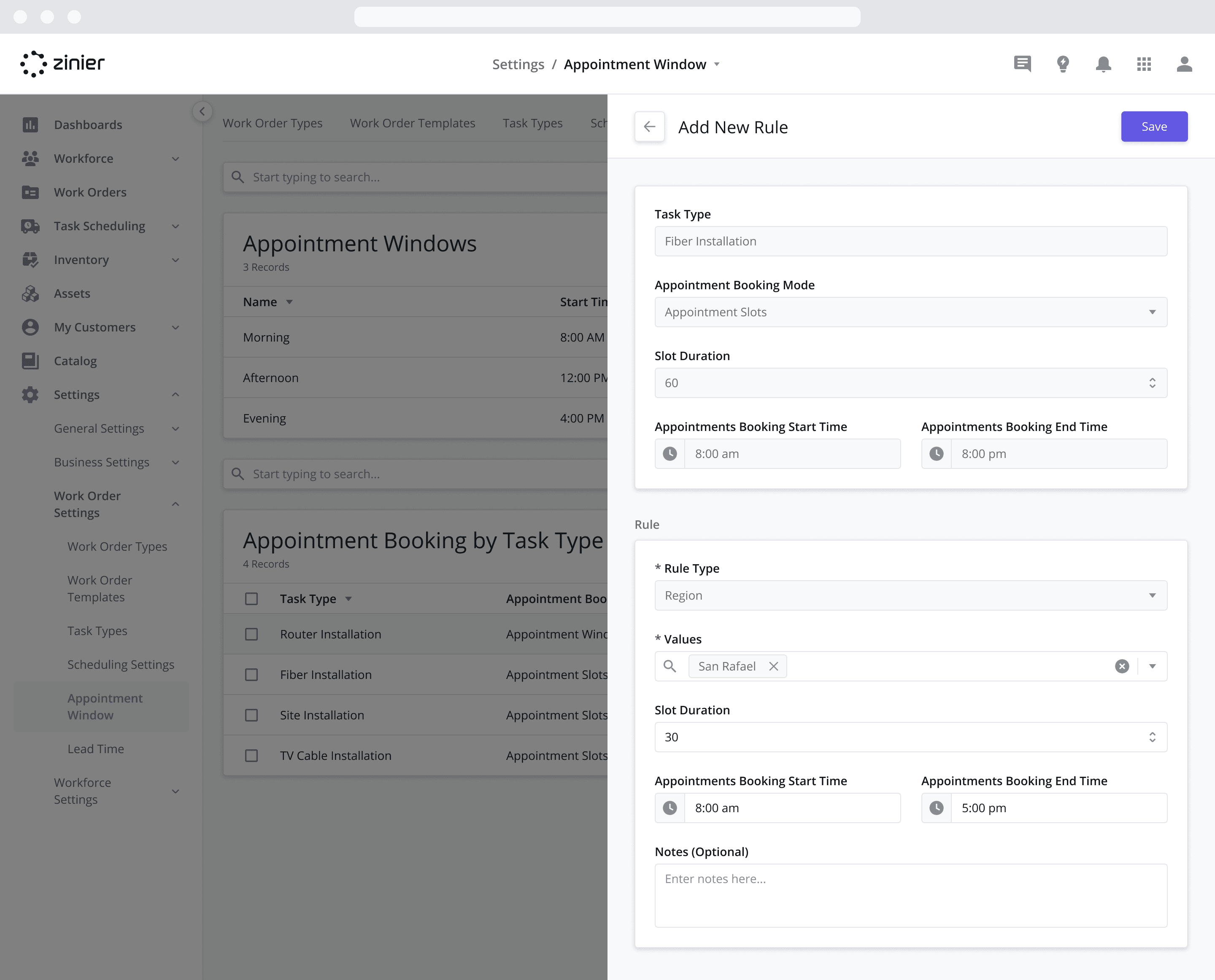
Task: Click the Dashboards icon in sidebar
Action: [x=30, y=124]
